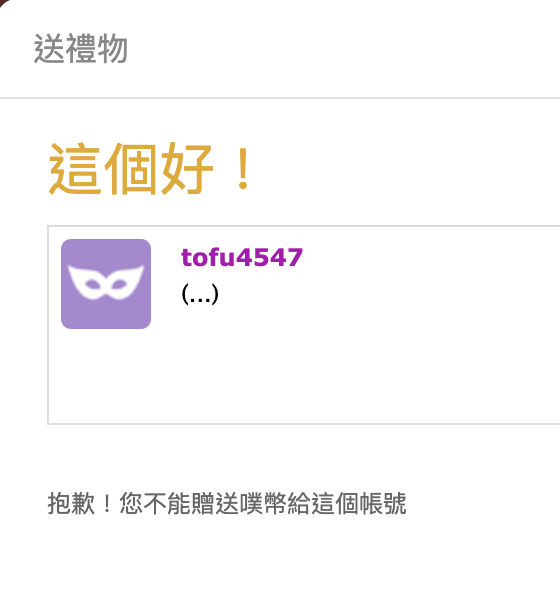The height and width of the screenshot is (608, 560).
Task: Click the 這 character in the heading
Action: click(x=75, y=168)
